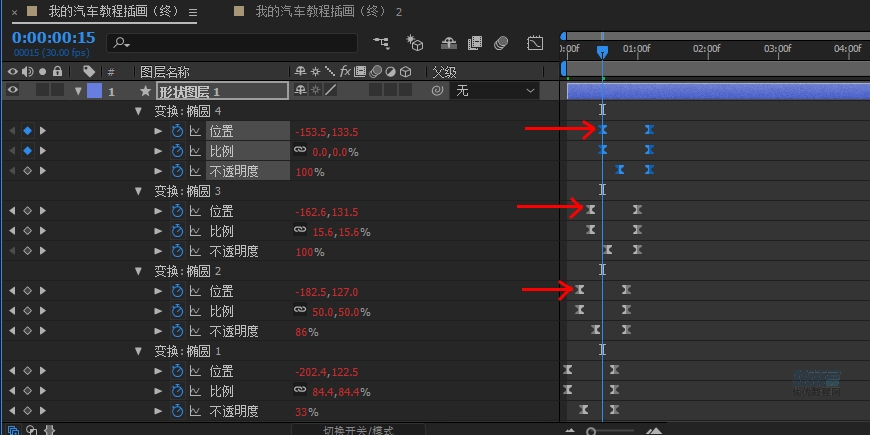Click 椭圆 2 不透明度 value 86%
The height and width of the screenshot is (435, 870).
click(x=307, y=332)
